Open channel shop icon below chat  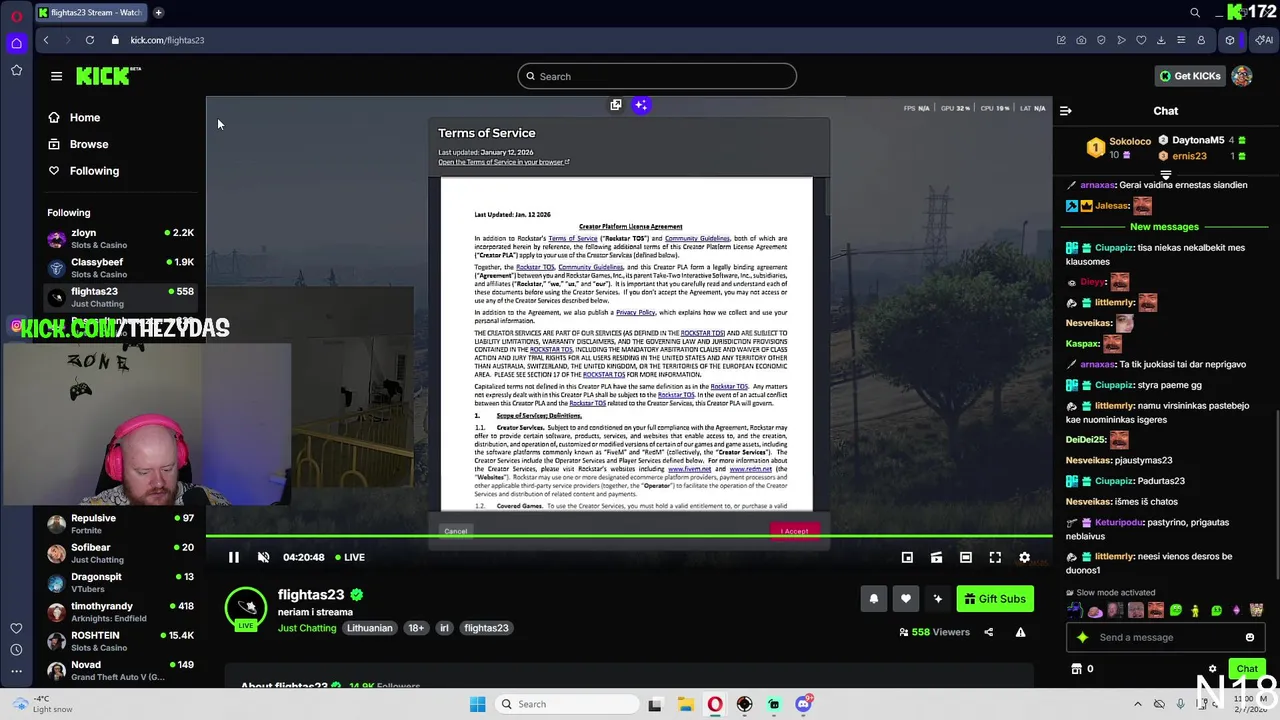[x=1076, y=669]
